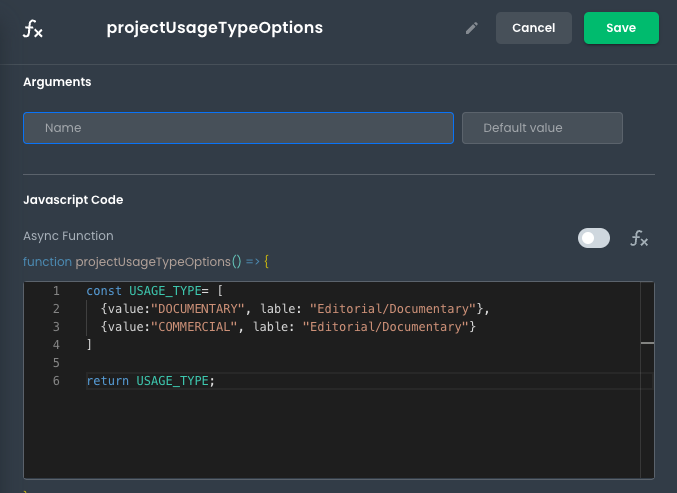The image size is (677, 493).
Task: Enable the Async Function toggle
Action: point(593,238)
